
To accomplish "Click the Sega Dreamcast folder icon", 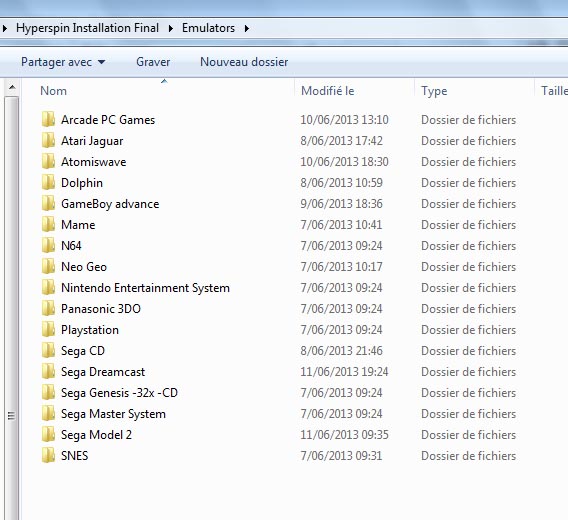I will pos(48,372).
